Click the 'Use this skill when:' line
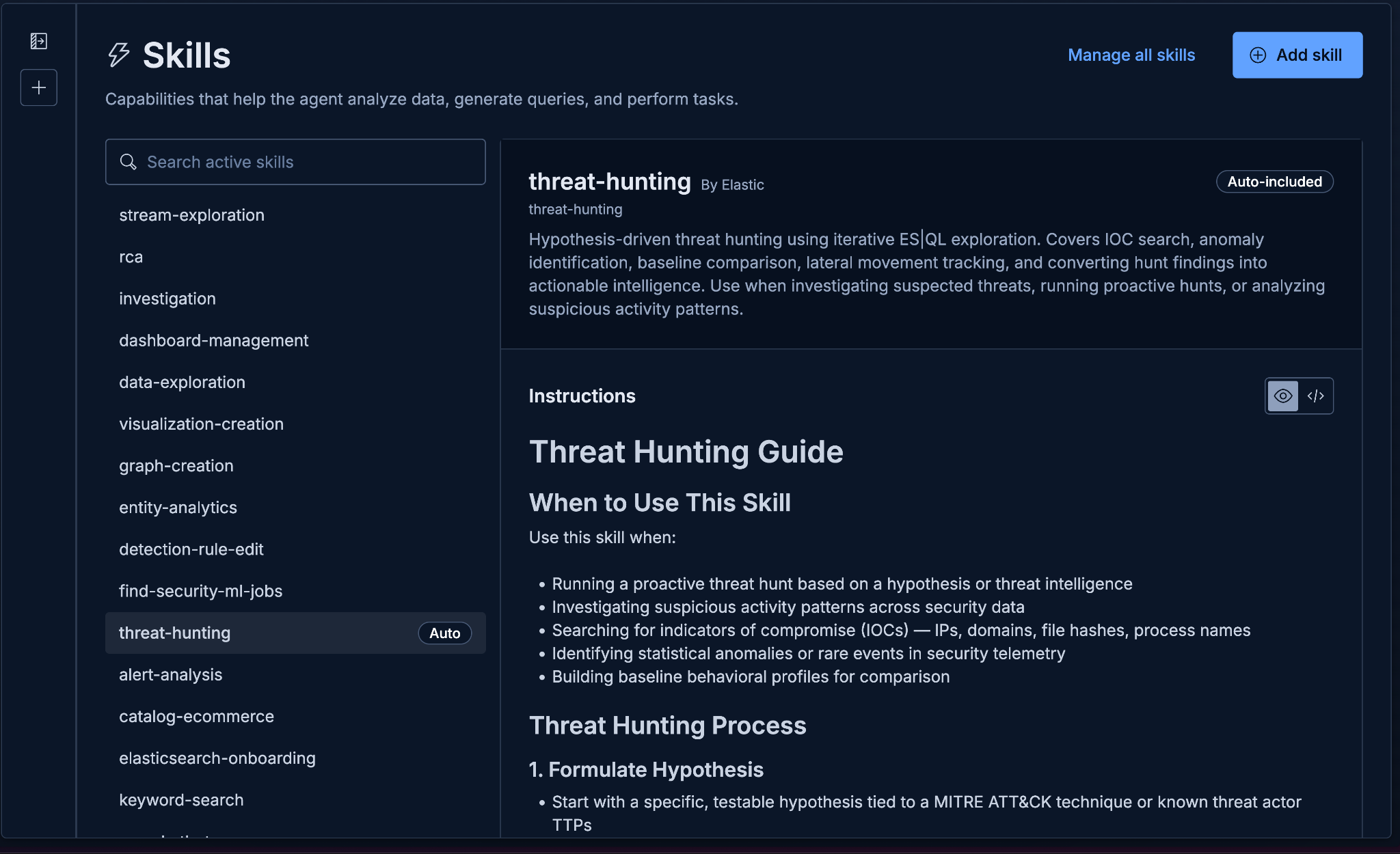This screenshot has height=854, width=1400. click(x=602, y=538)
